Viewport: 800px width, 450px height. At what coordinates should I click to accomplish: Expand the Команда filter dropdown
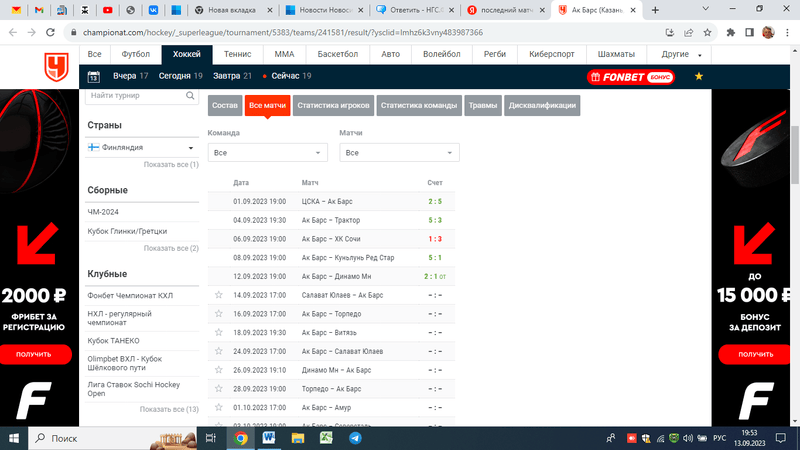pos(267,152)
